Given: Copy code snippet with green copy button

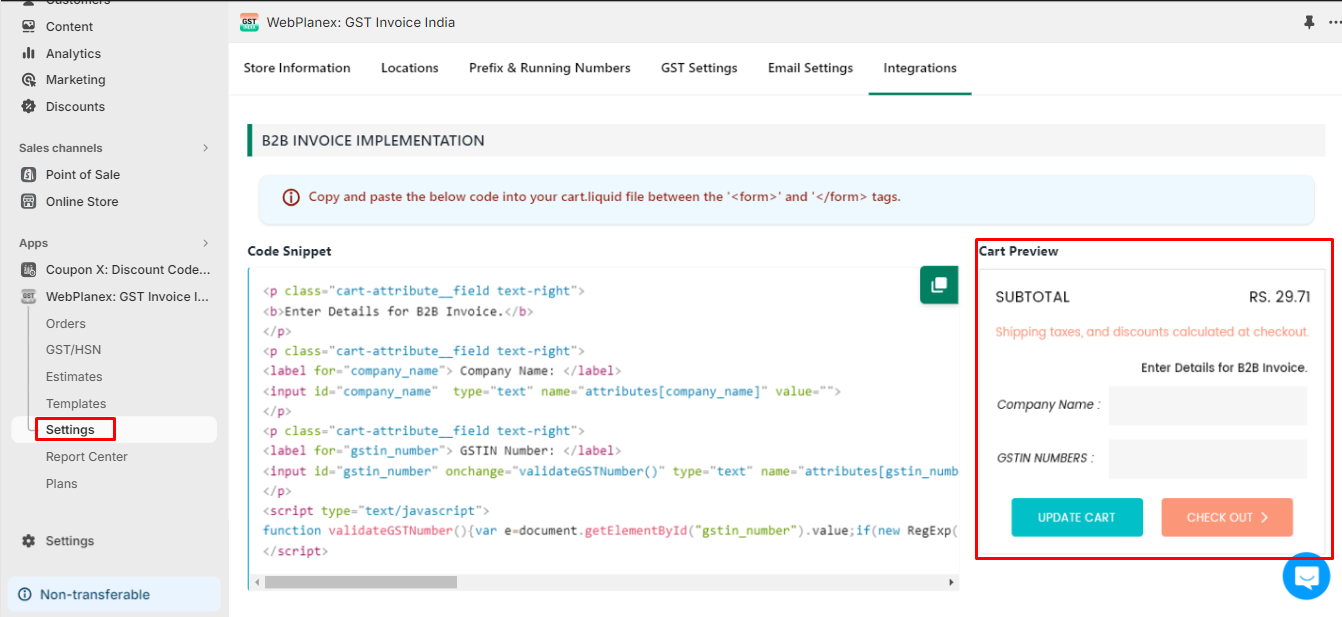Looking at the screenshot, I should [x=939, y=285].
